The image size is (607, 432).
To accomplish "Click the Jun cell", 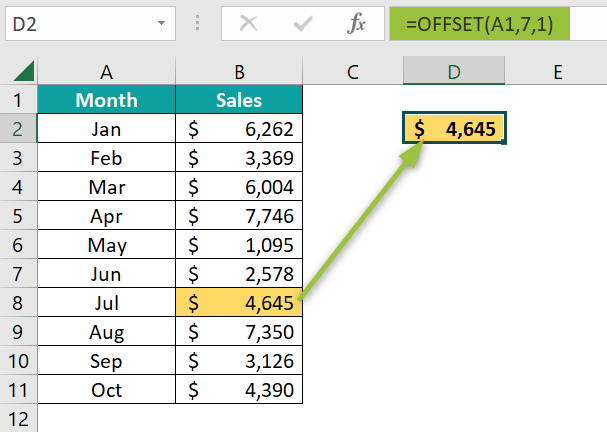I will pyautogui.click(x=106, y=274).
